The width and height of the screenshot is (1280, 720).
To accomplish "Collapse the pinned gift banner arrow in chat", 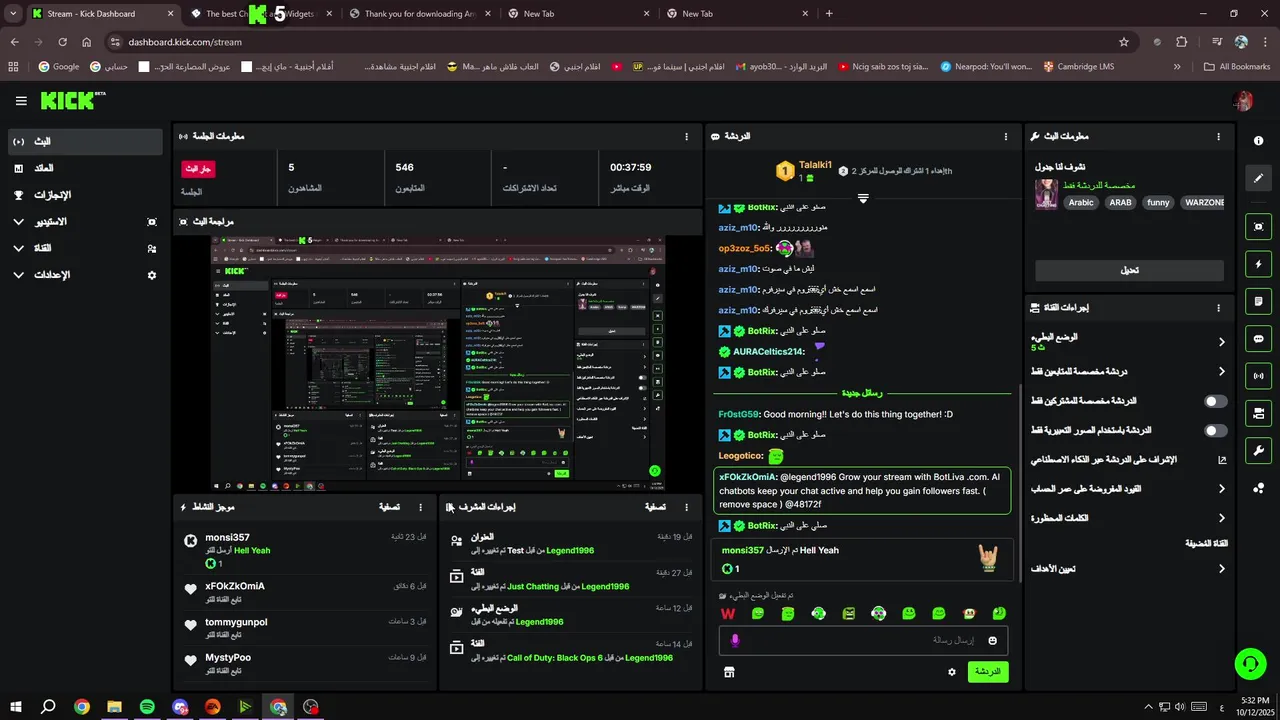I will tap(863, 198).
